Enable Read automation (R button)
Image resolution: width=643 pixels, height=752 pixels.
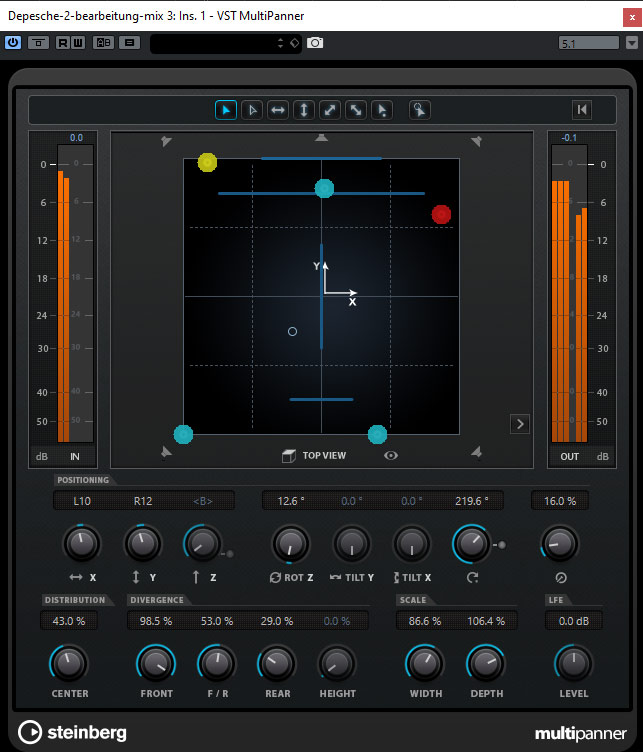point(63,43)
